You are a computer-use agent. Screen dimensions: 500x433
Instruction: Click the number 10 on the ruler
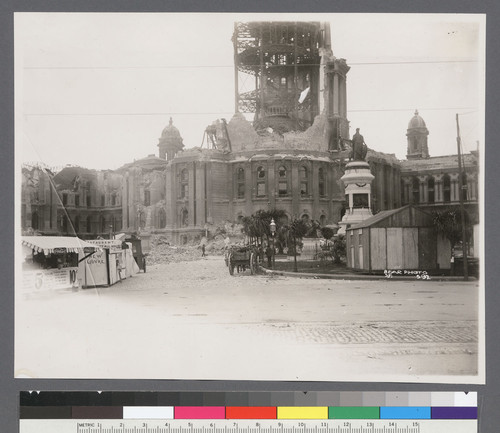tap(301, 425)
